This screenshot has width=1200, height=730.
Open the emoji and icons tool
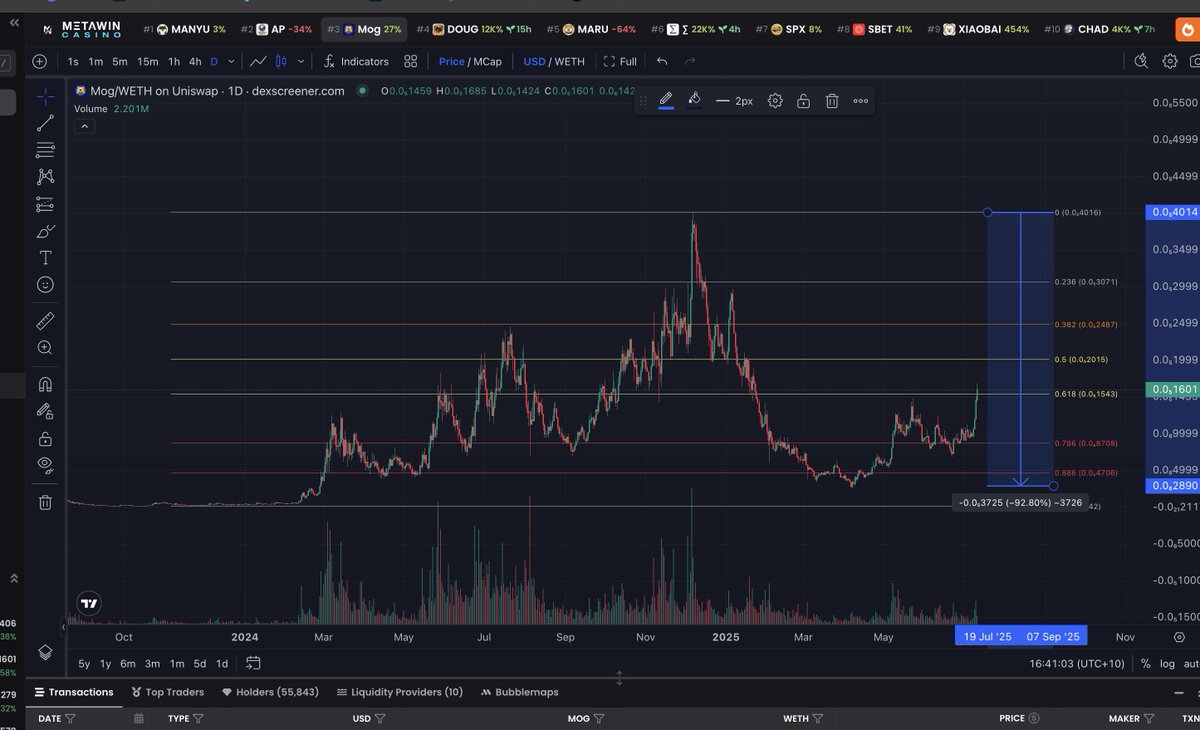(45, 285)
